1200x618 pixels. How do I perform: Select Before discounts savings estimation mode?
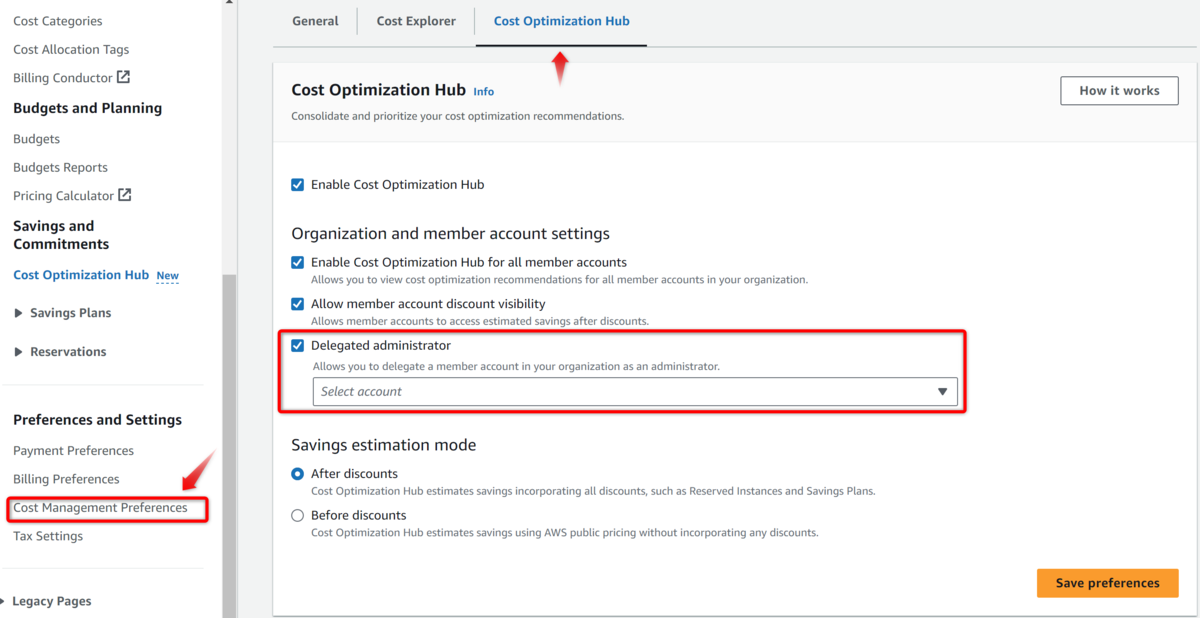click(297, 516)
